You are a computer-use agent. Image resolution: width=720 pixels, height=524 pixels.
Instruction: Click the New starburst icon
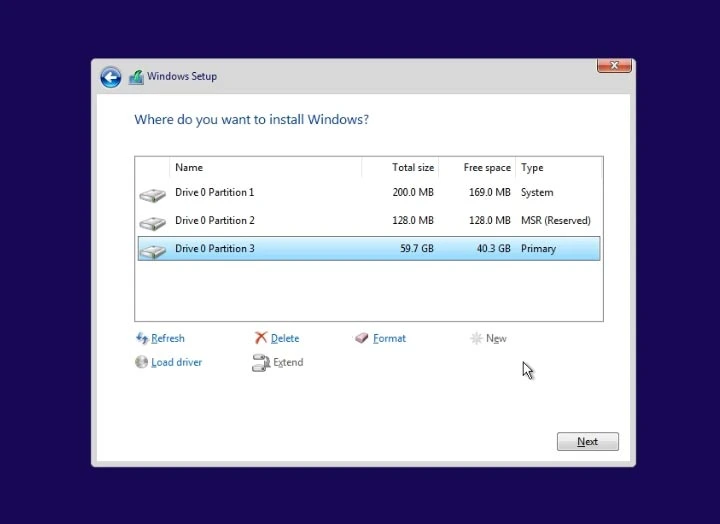pos(476,338)
